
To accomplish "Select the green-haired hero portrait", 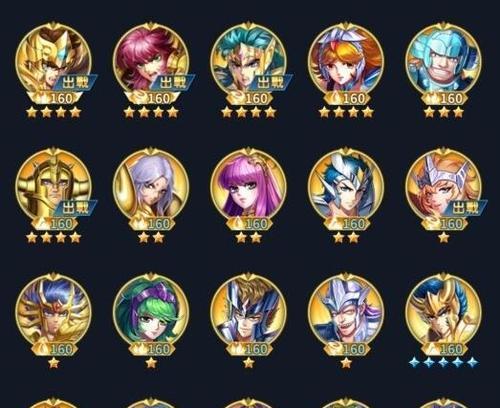I will (x=151, y=311).
